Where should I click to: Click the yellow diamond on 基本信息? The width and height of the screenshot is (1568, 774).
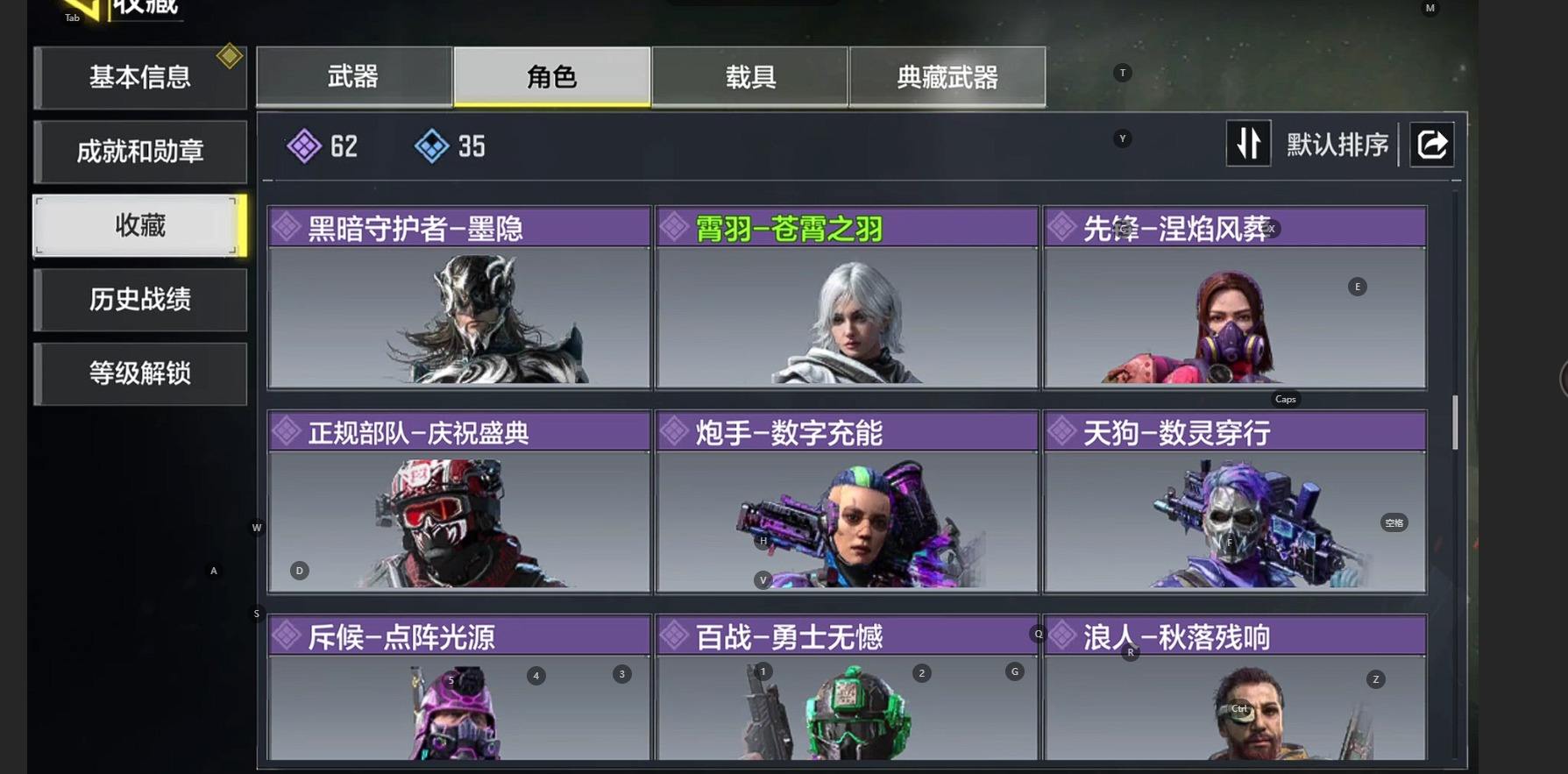coord(230,56)
